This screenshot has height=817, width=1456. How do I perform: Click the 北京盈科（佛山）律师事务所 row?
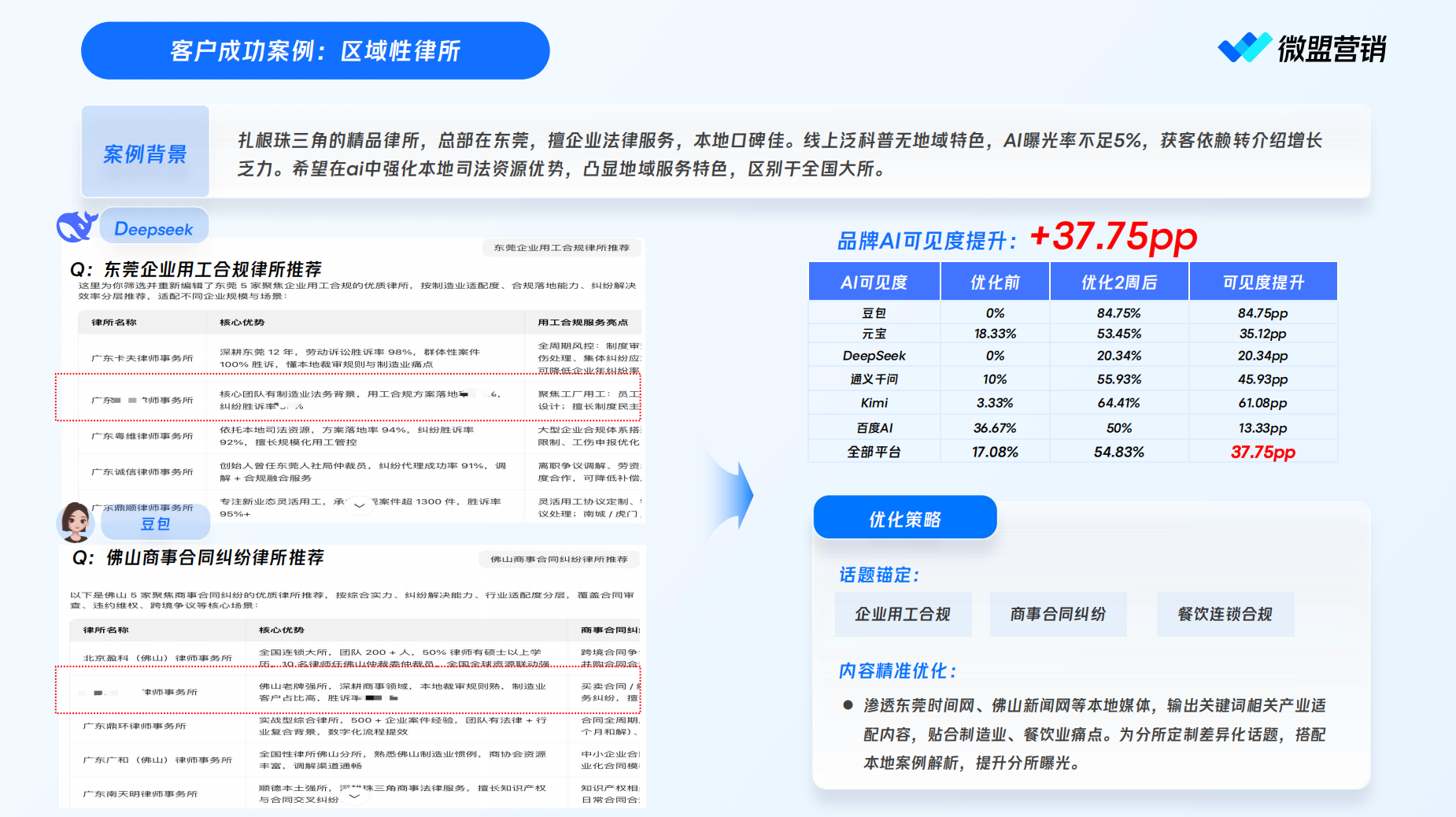[x=356, y=658]
